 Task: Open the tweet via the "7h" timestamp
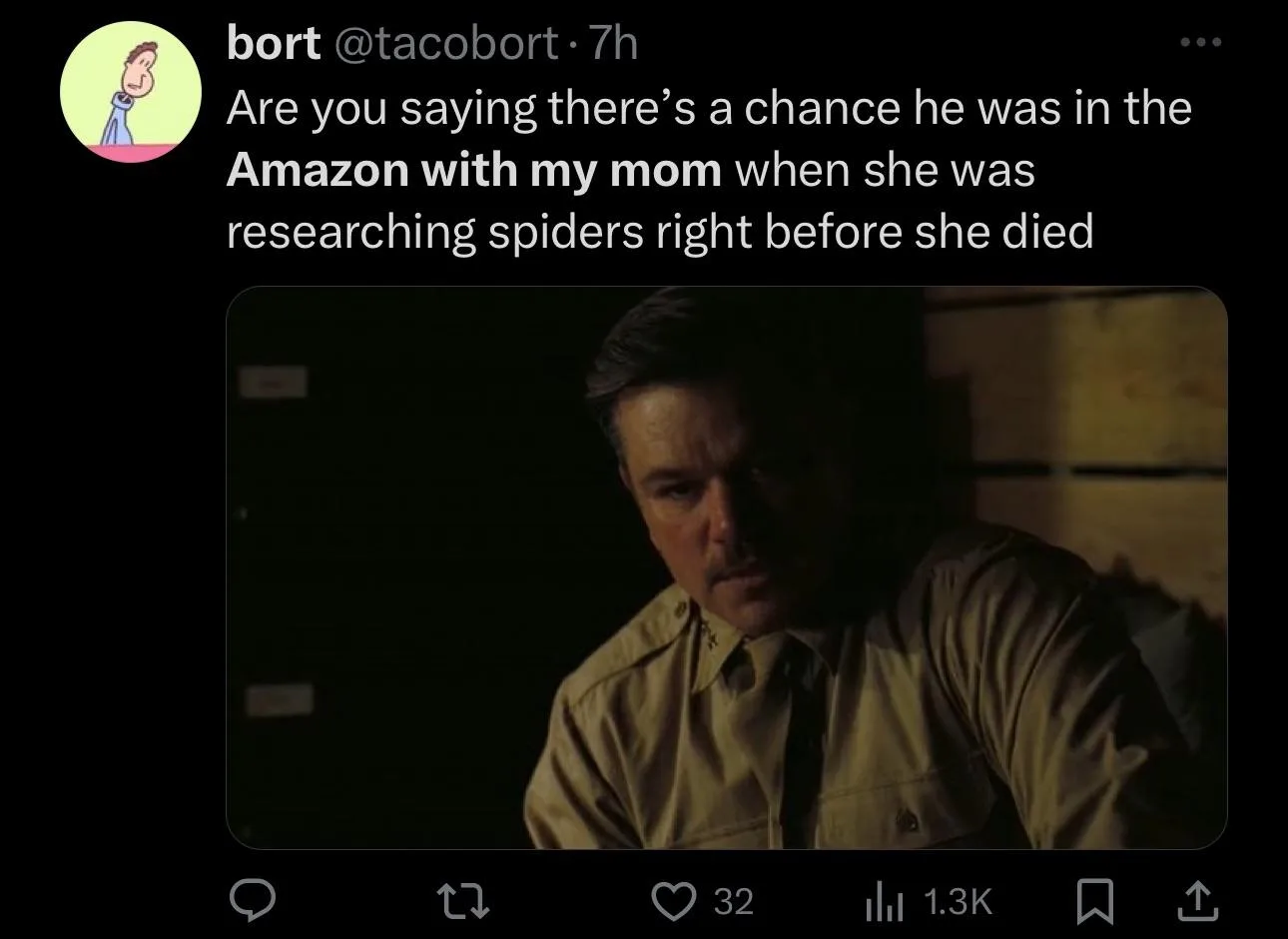(613, 43)
